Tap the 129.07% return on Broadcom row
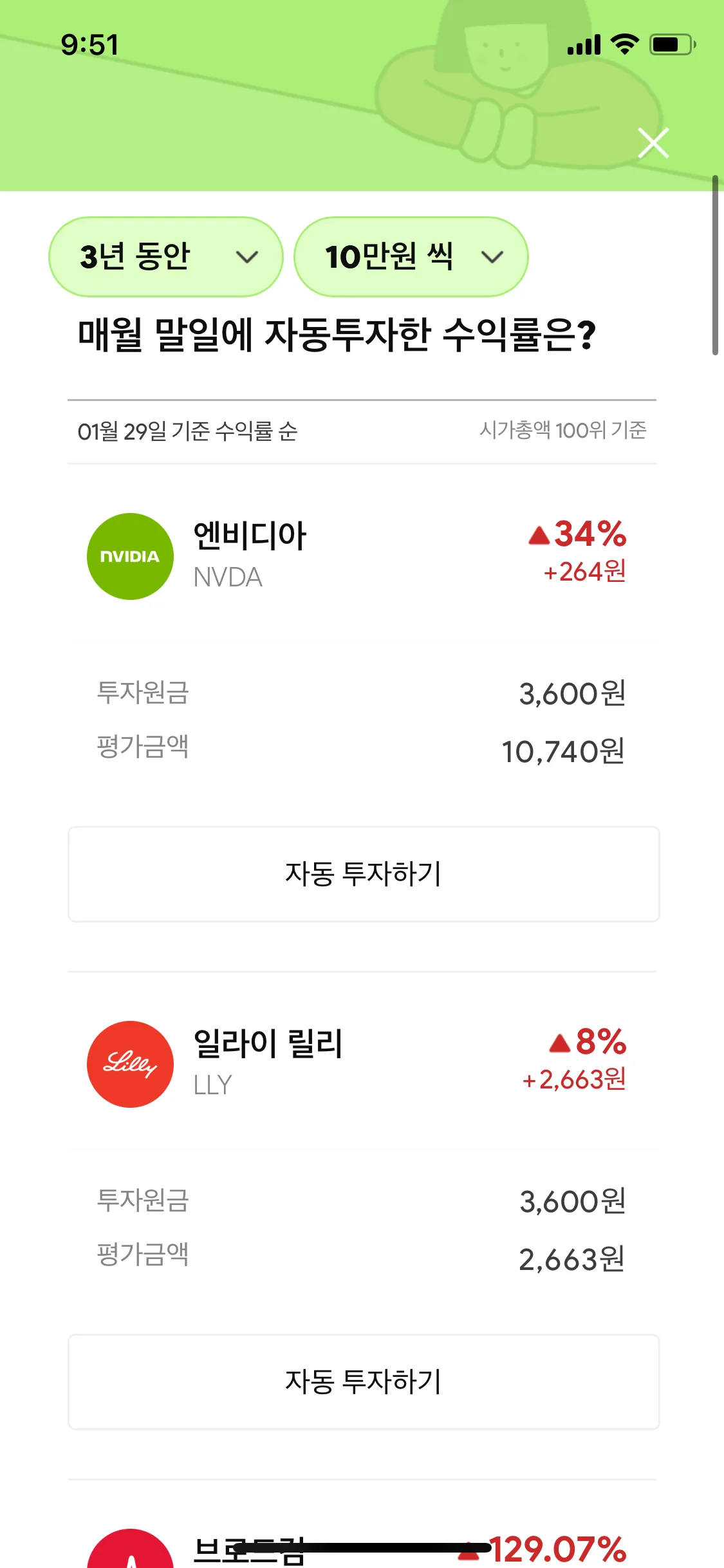The image size is (724, 1568). (557, 1550)
